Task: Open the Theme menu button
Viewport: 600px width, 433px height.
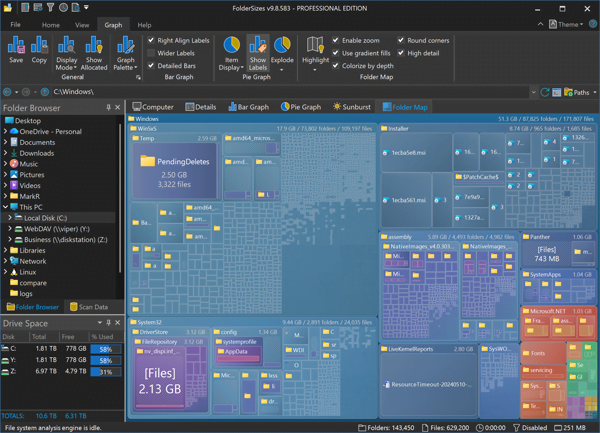Action: click(566, 24)
